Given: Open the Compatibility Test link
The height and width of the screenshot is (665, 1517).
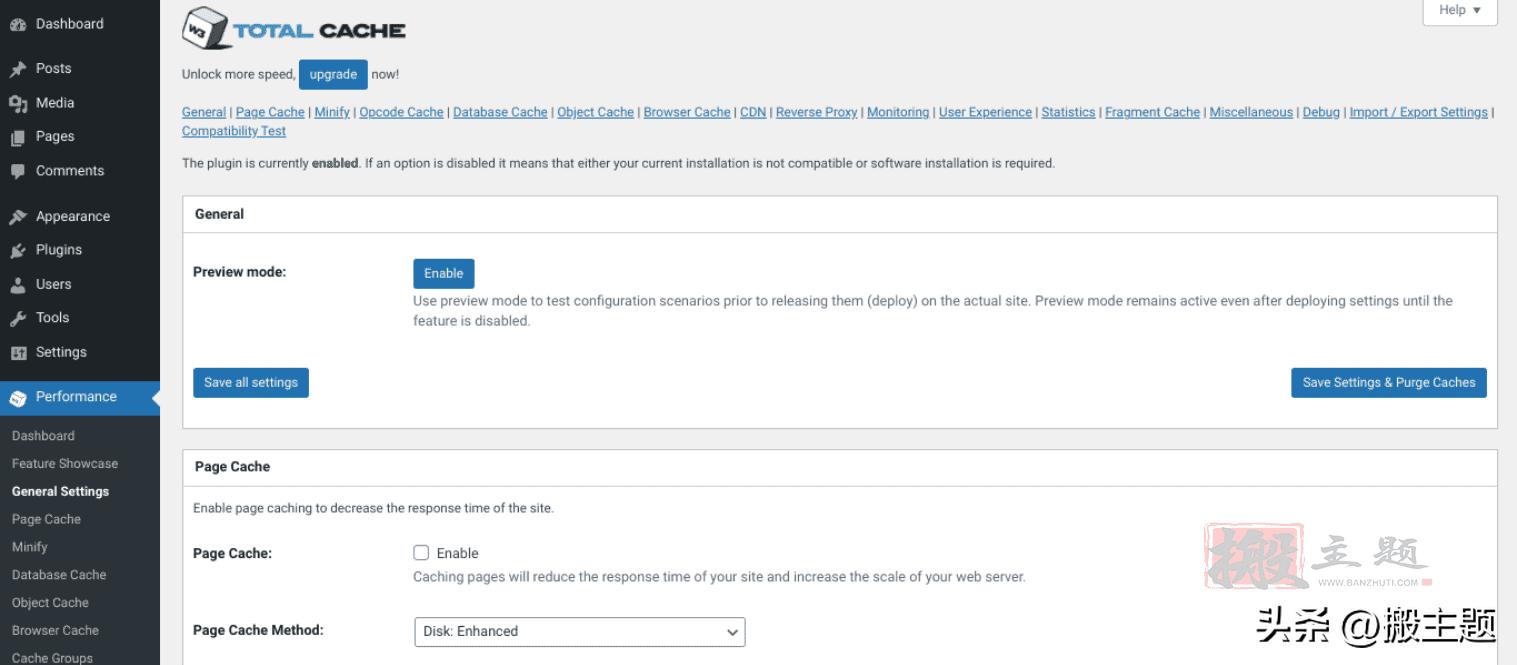Looking at the screenshot, I should pos(234,131).
